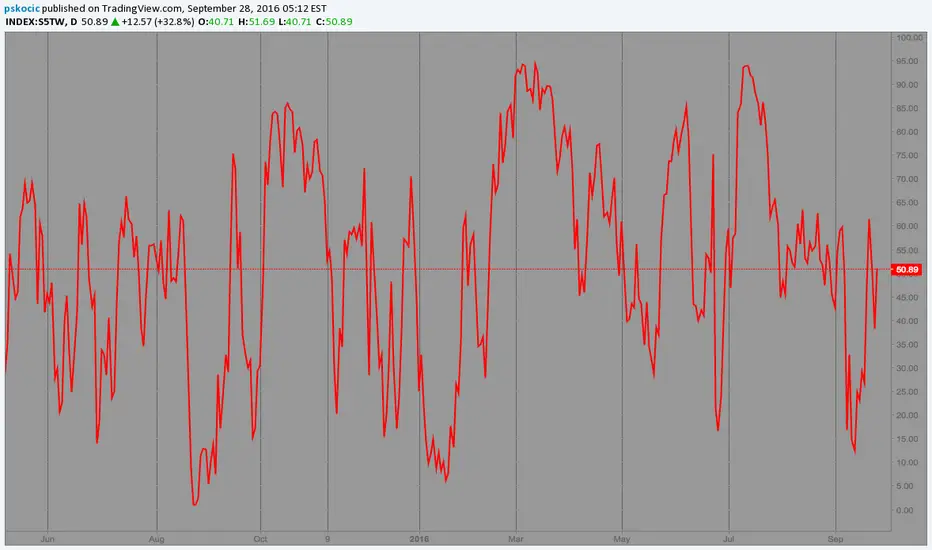The height and width of the screenshot is (550, 932).
Task: Select the 0.00 price axis label
Action: point(907,510)
